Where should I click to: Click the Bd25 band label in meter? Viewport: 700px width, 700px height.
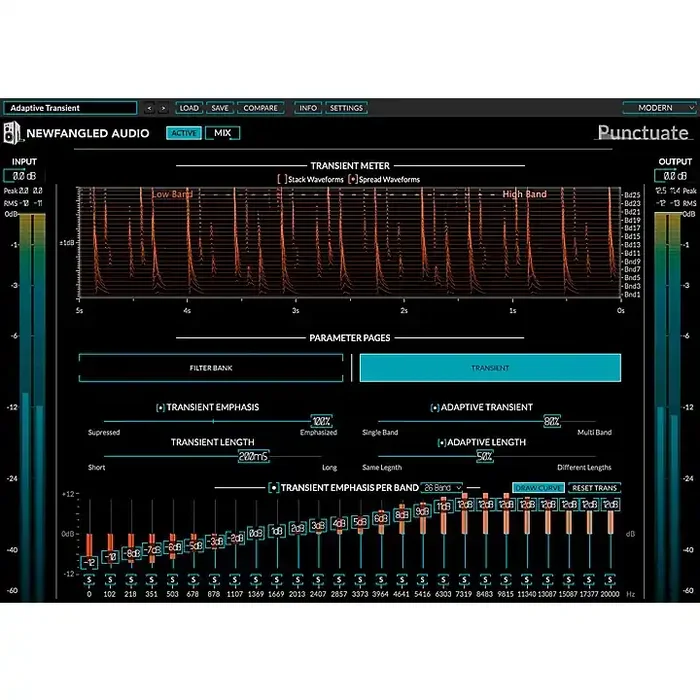(x=632, y=195)
